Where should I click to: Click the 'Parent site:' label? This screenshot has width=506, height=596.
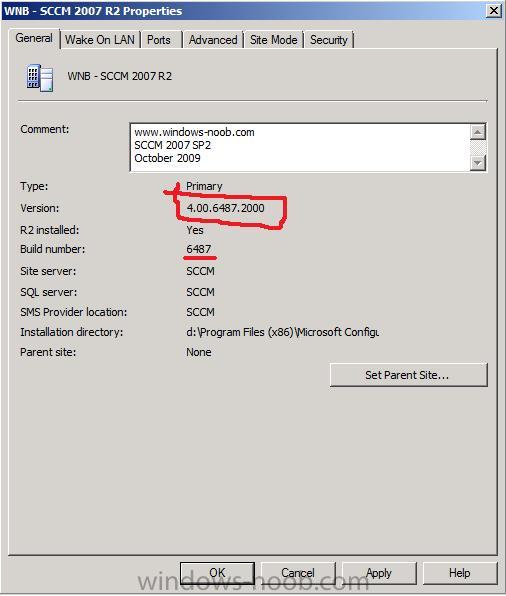click(x=48, y=352)
